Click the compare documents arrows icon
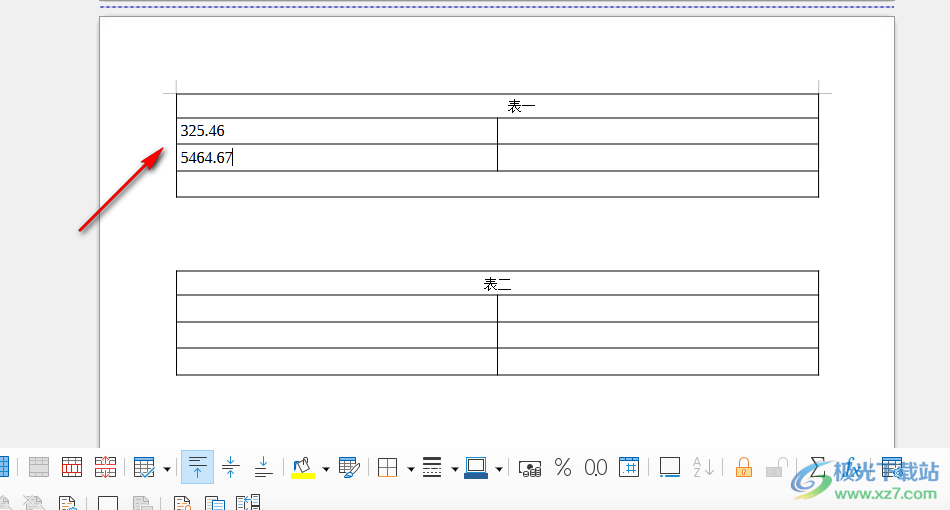Image resolution: width=950 pixels, height=510 pixels. pyautogui.click(x=248, y=502)
